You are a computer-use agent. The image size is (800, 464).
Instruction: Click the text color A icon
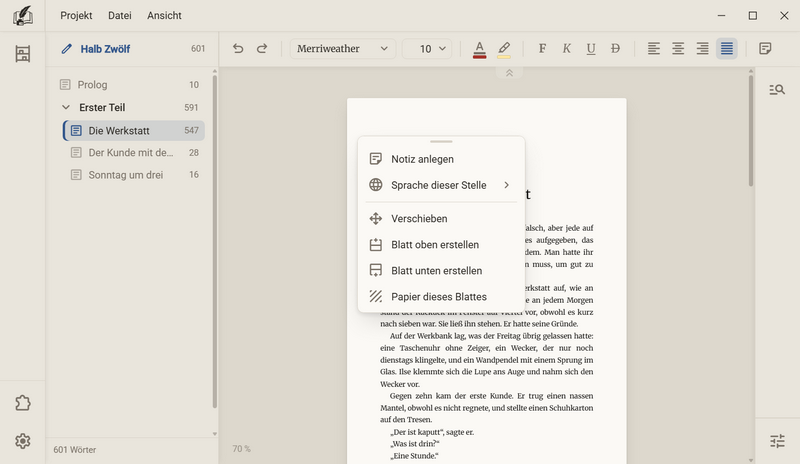479,50
